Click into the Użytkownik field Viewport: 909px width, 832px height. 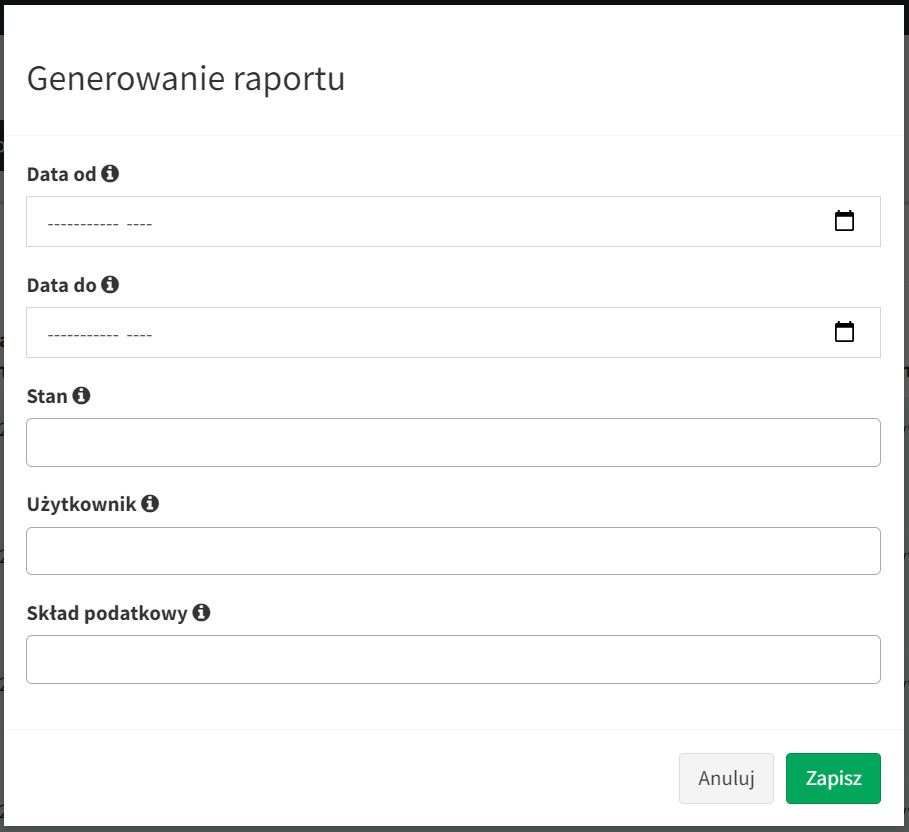(x=453, y=551)
